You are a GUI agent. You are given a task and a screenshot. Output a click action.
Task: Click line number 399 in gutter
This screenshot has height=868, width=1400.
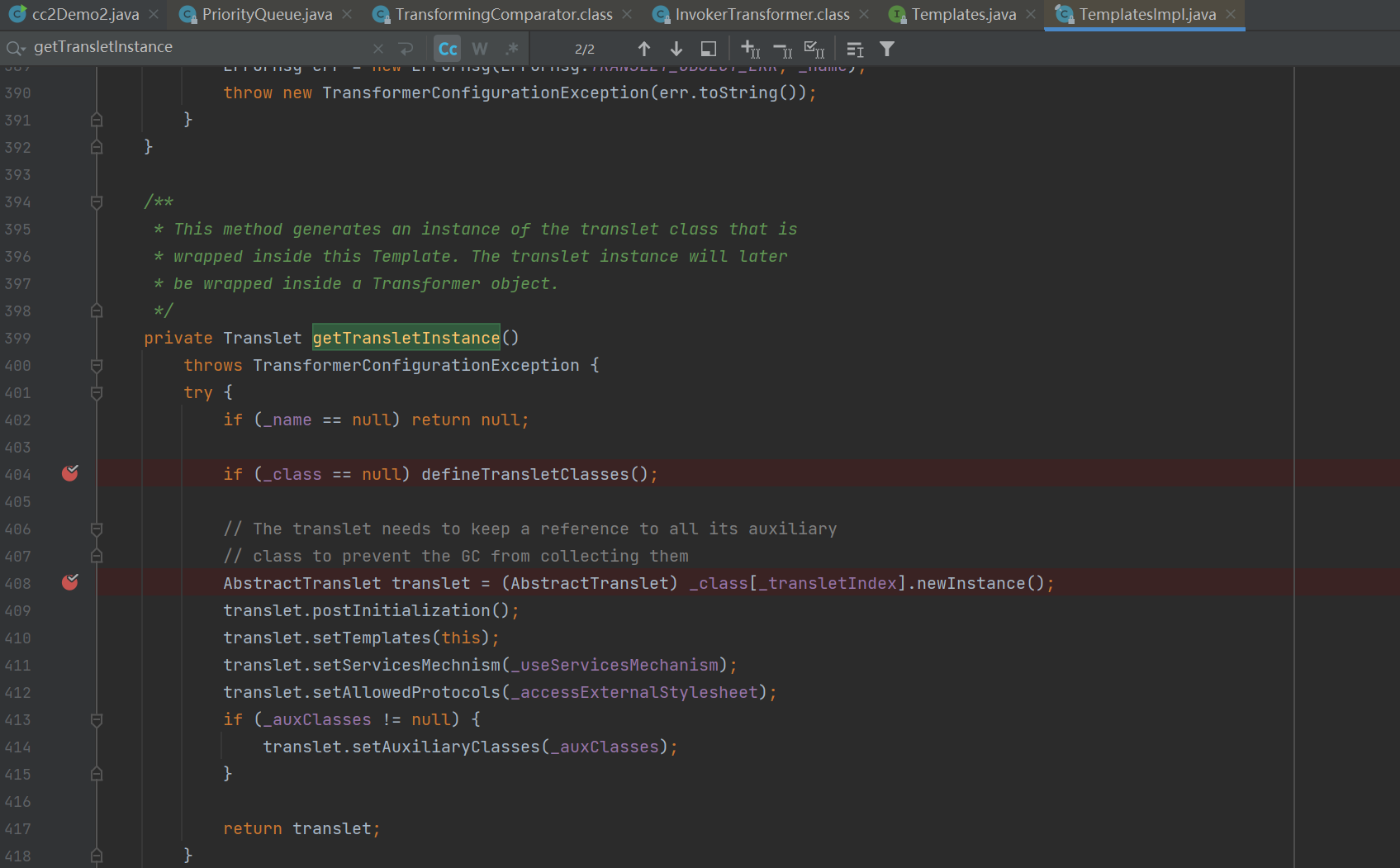pos(18,338)
